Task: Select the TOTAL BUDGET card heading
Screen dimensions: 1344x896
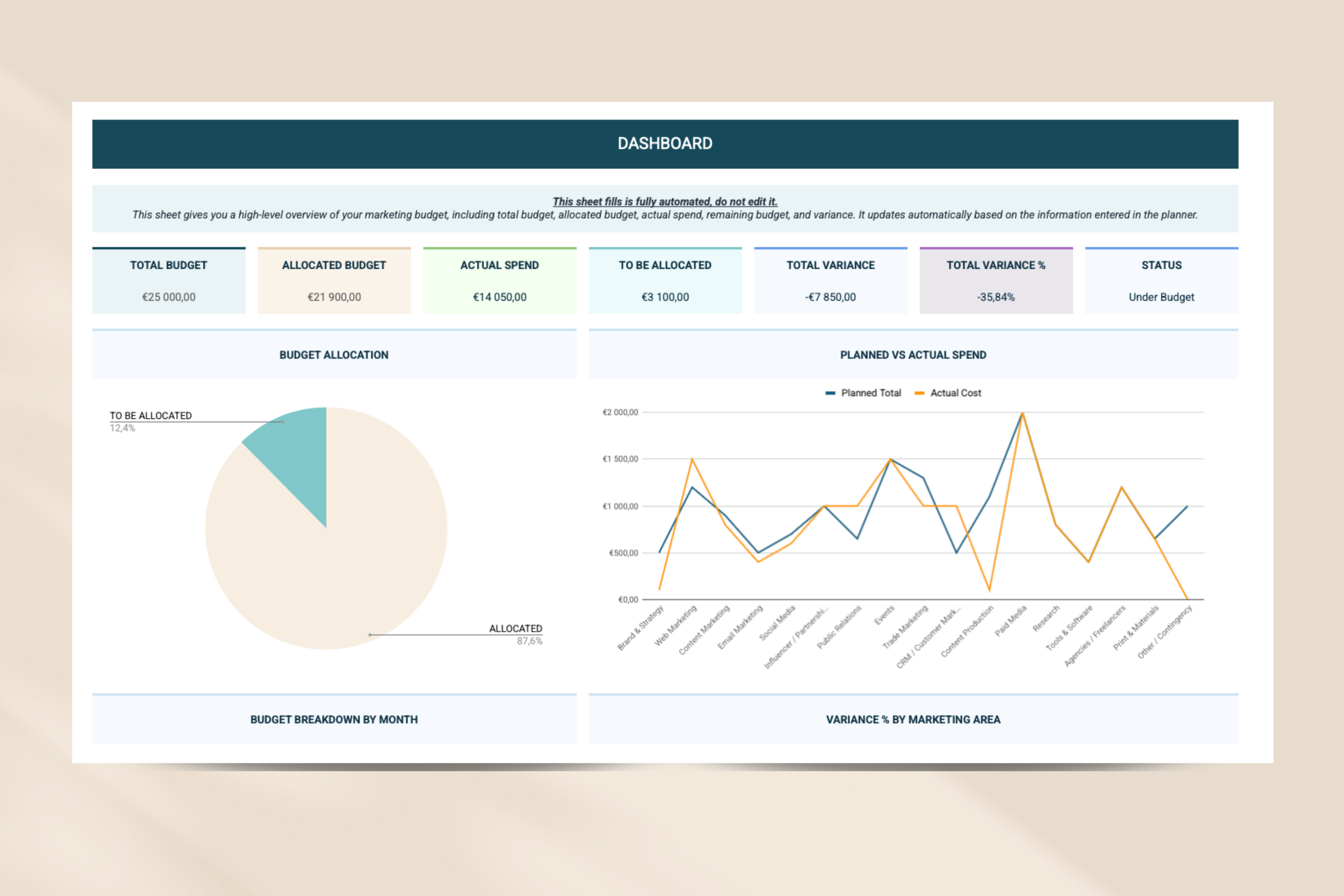Action: click(x=169, y=265)
